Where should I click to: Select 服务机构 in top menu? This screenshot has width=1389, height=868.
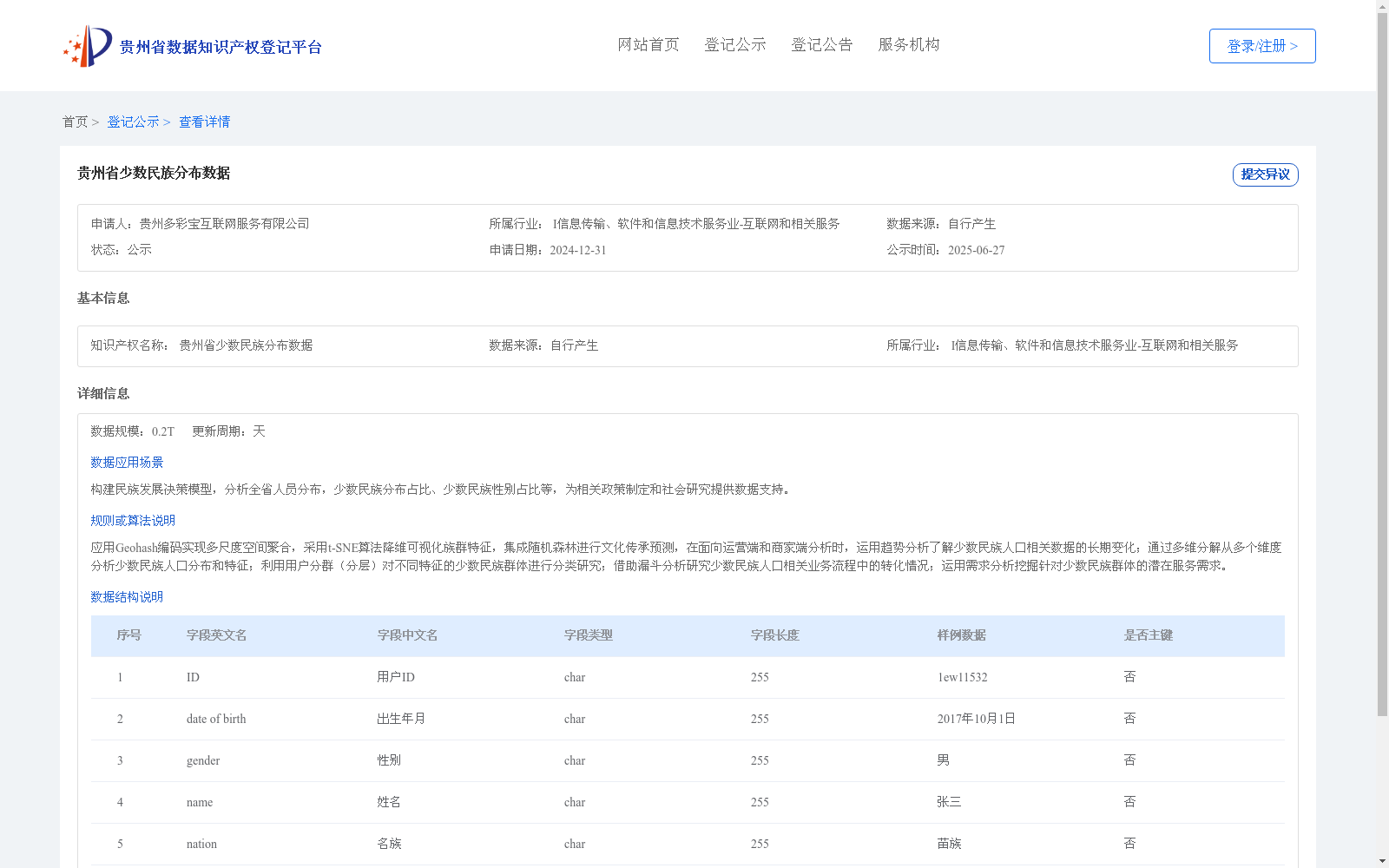click(x=909, y=45)
